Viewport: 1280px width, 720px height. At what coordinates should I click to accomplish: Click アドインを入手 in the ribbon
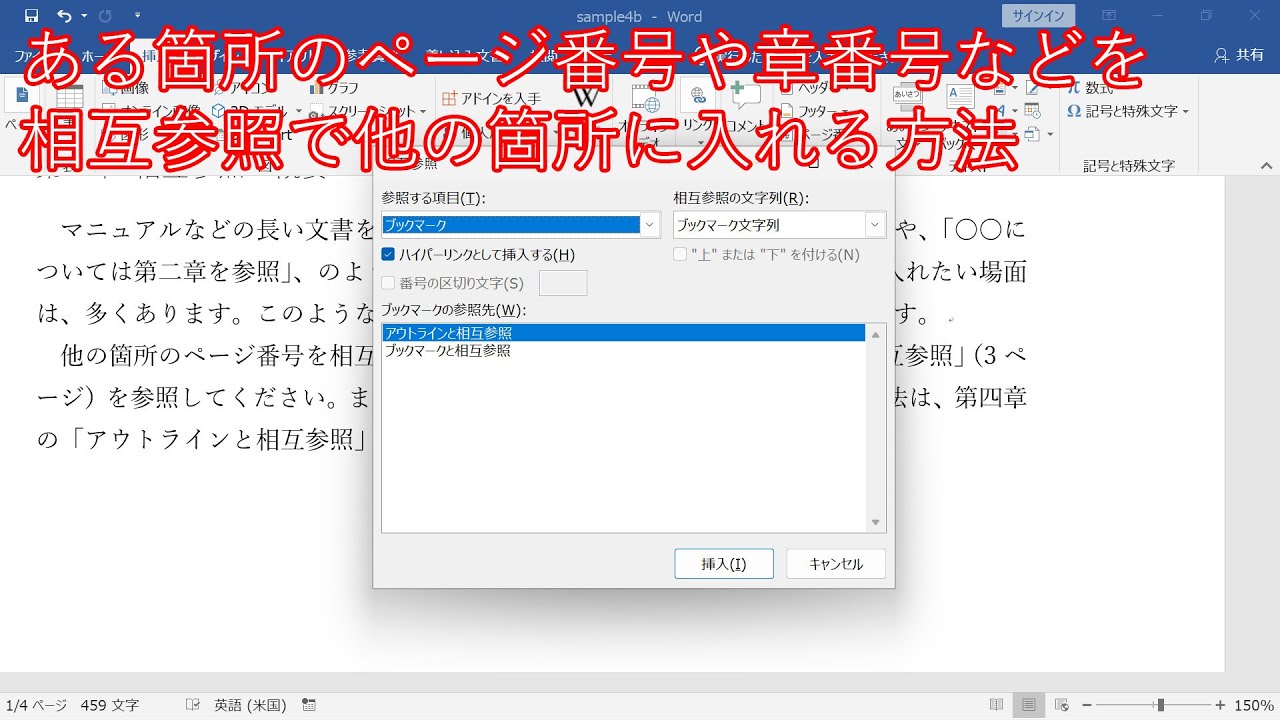(x=491, y=98)
